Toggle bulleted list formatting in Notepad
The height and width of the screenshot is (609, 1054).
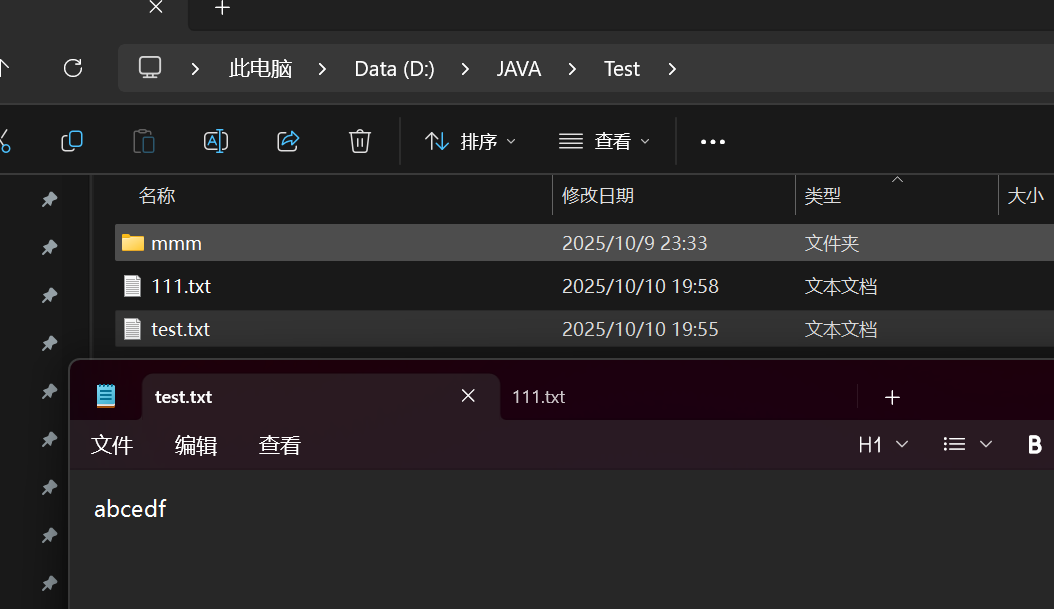click(954, 444)
